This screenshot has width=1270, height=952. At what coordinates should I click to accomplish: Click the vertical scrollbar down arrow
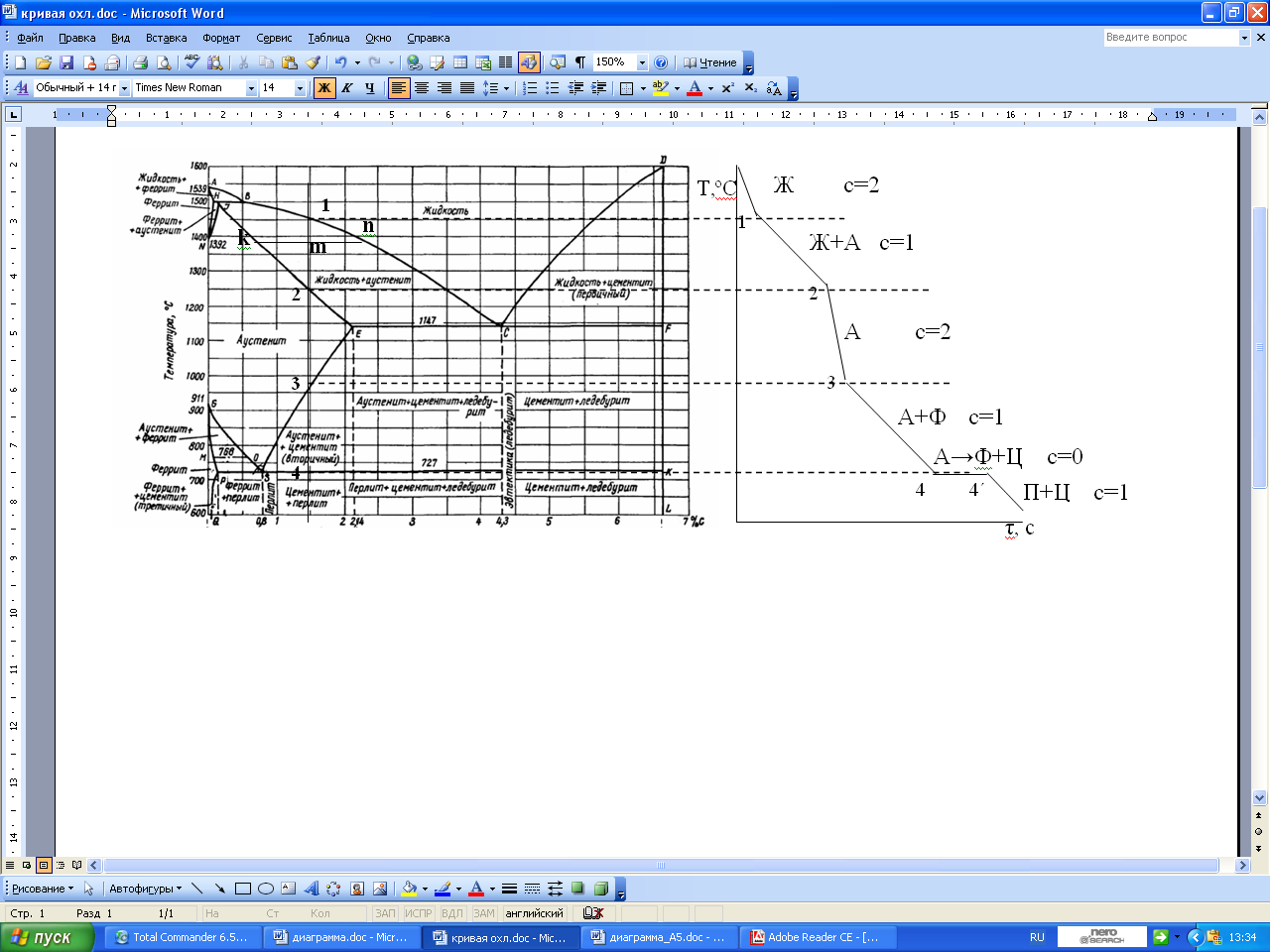(1259, 797)
